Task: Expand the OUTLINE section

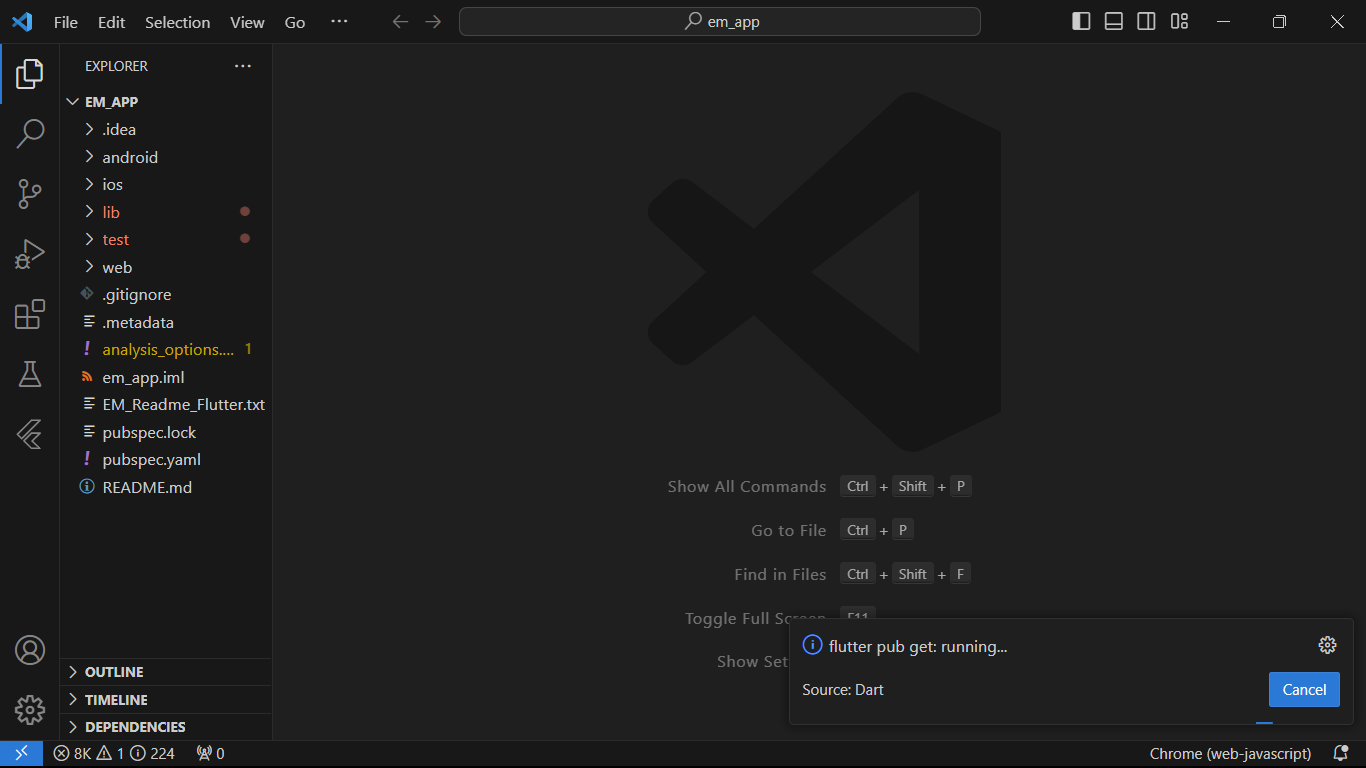Action: tap(166, 672)
